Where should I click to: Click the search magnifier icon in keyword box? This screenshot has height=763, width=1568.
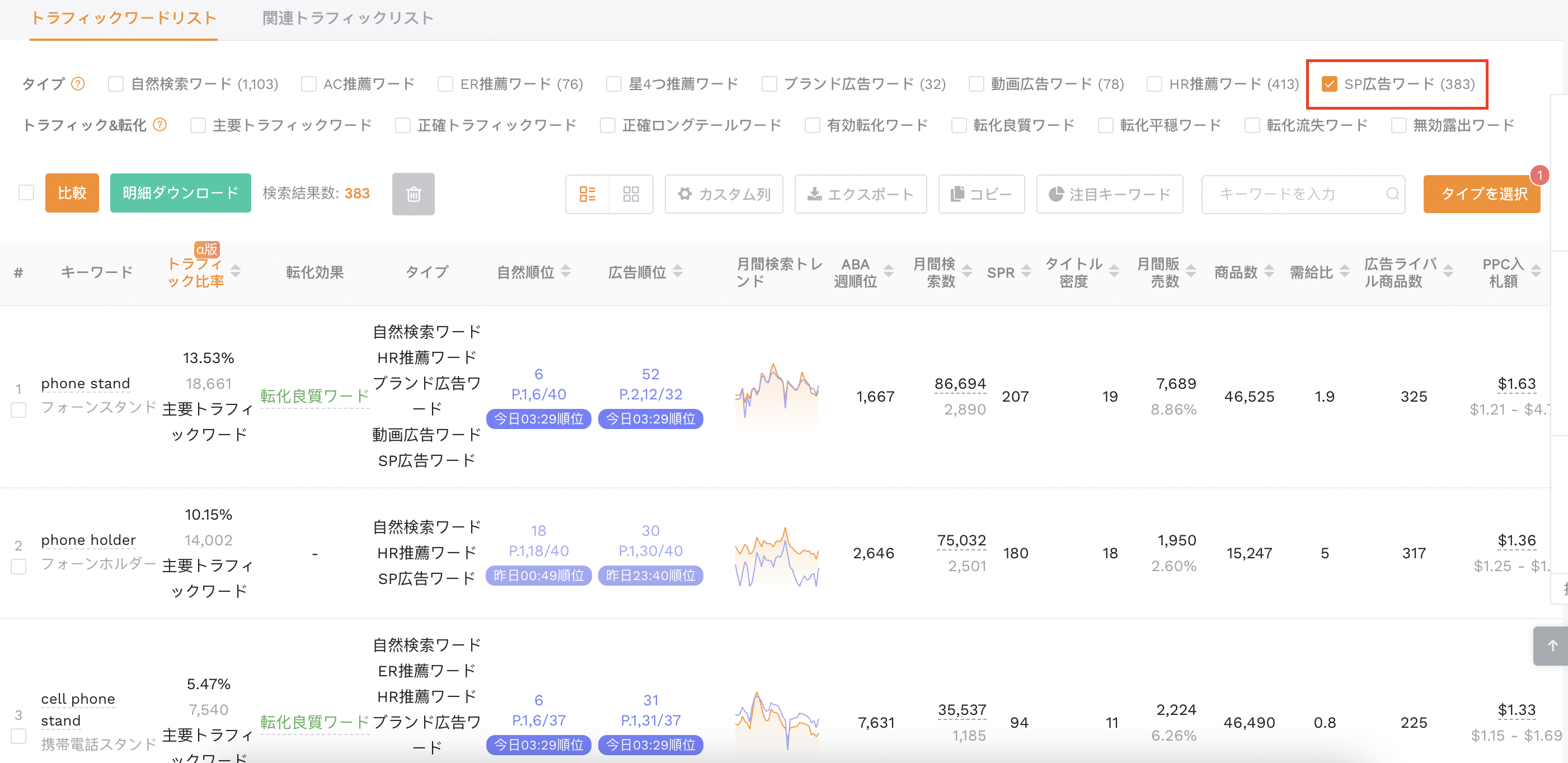[1393, 194]
